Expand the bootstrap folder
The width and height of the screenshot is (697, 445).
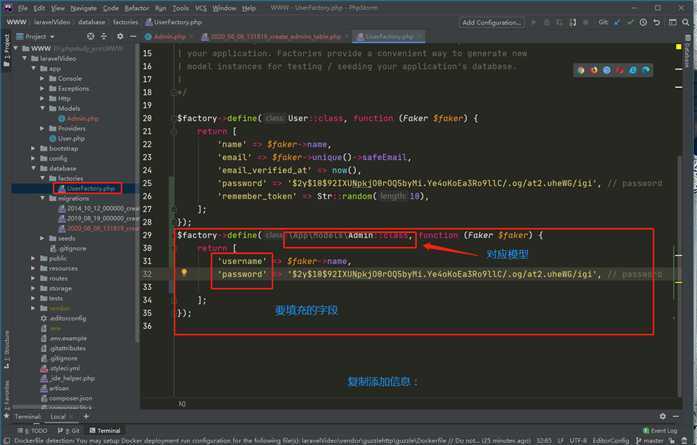33,148
